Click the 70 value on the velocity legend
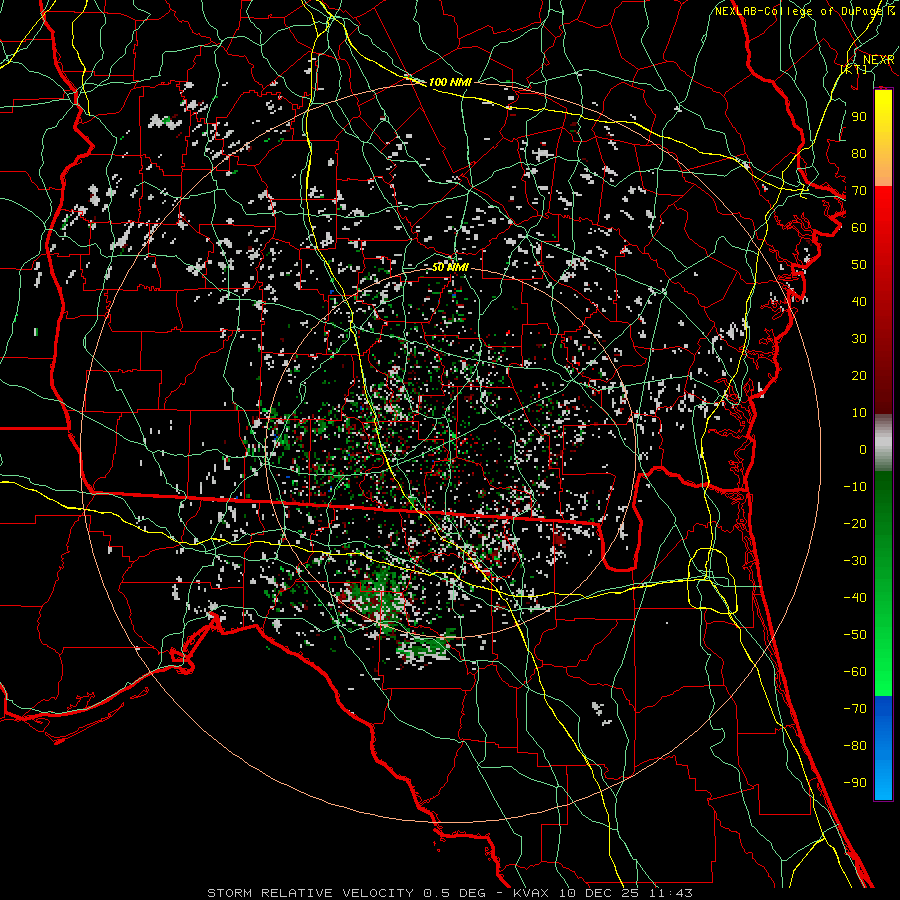 [x=859, y=191]
